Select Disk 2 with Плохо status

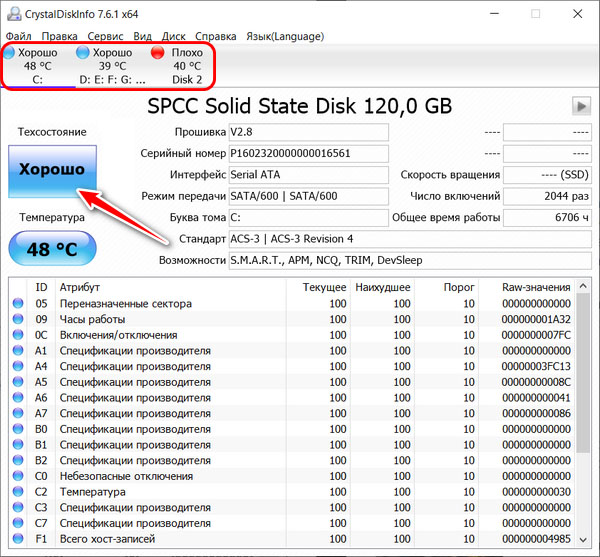tap(187, 66)
